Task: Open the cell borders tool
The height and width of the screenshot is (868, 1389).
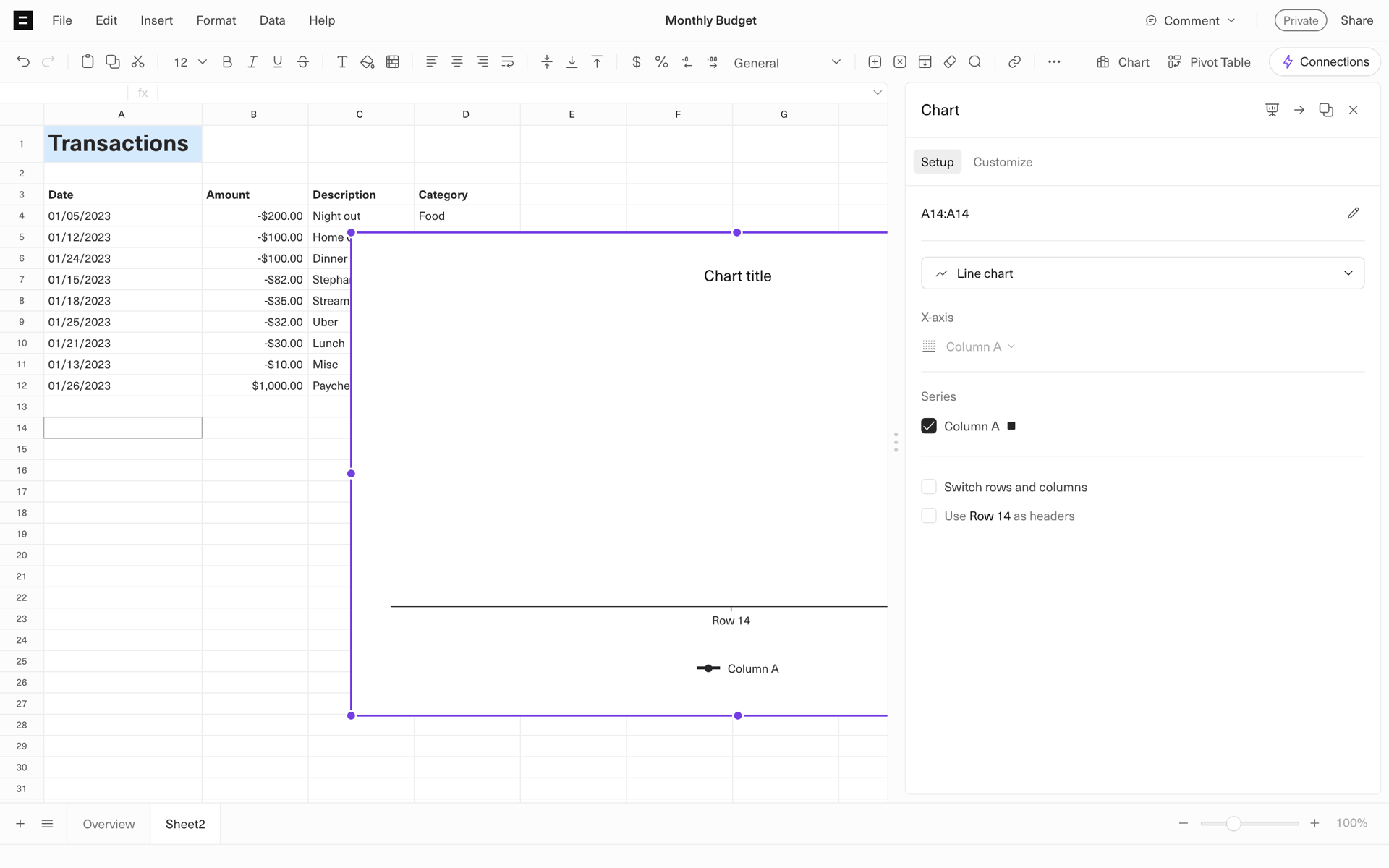Action: tap(393, 62)
